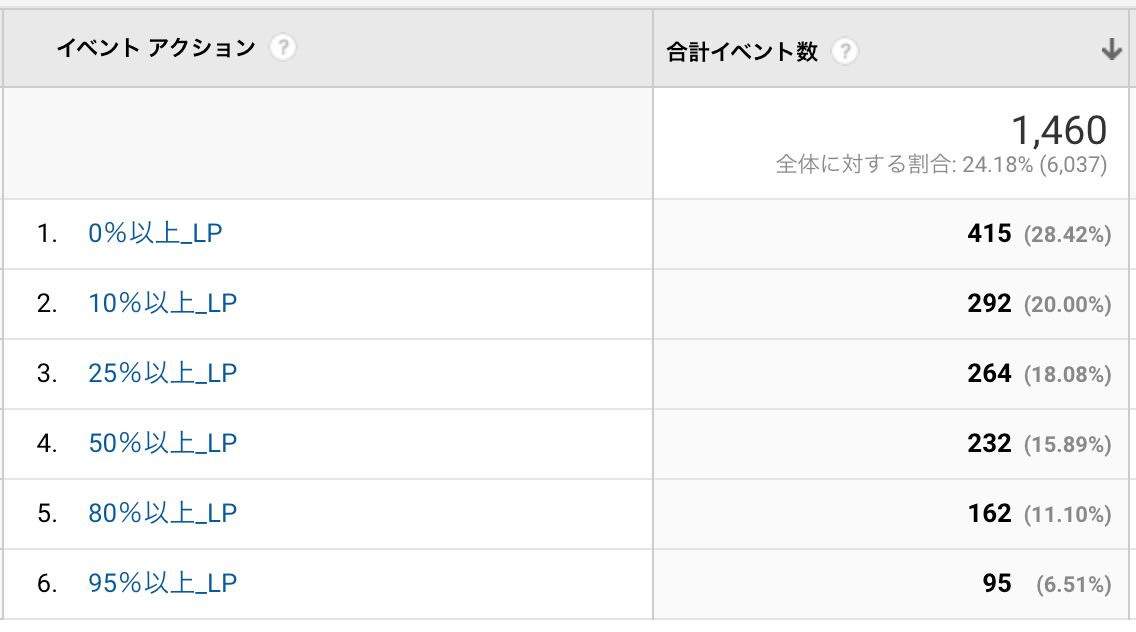Open the 50%以上_LP event action
Image resolution: width=1136 pixels, height=632 pixels.
(162, 443)
